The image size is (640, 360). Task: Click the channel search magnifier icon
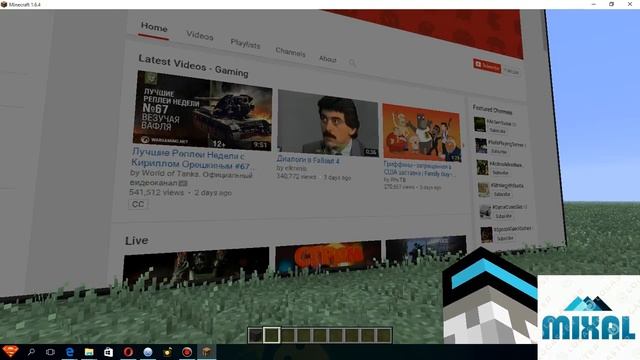coord(352,62)
